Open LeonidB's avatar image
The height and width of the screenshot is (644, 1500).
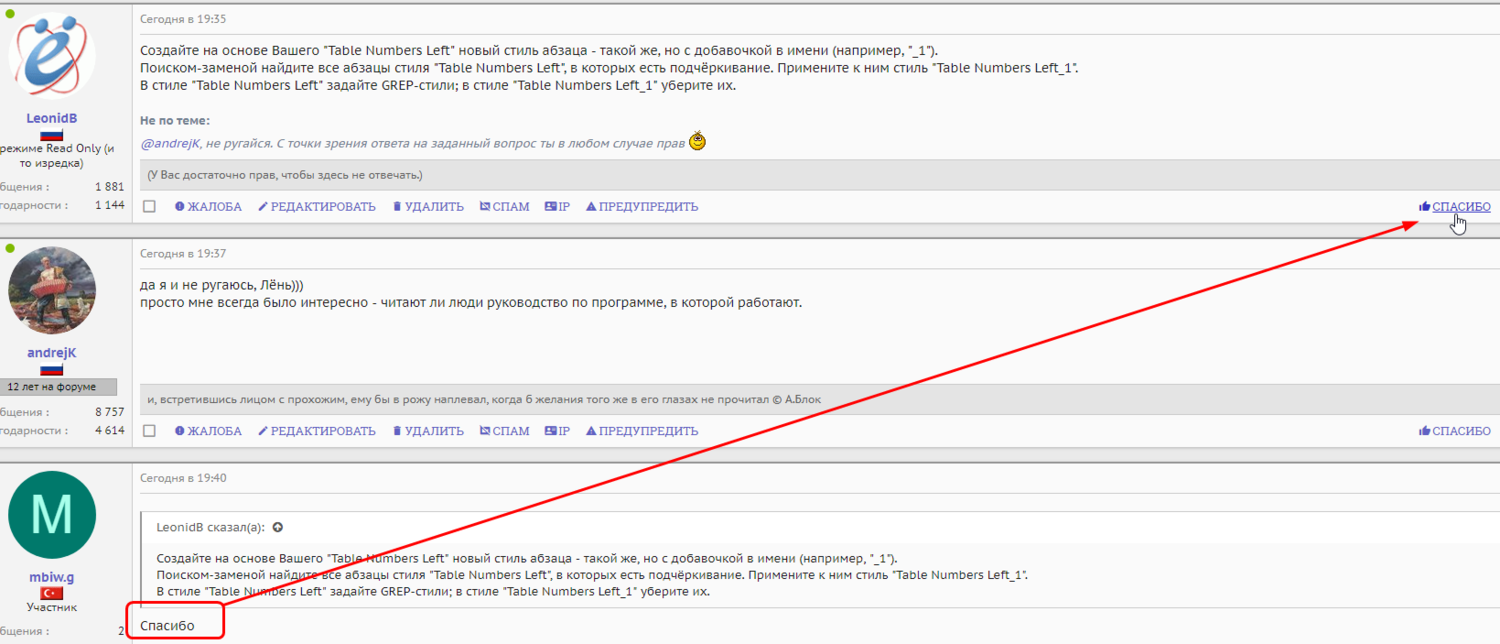pos(52,55)
